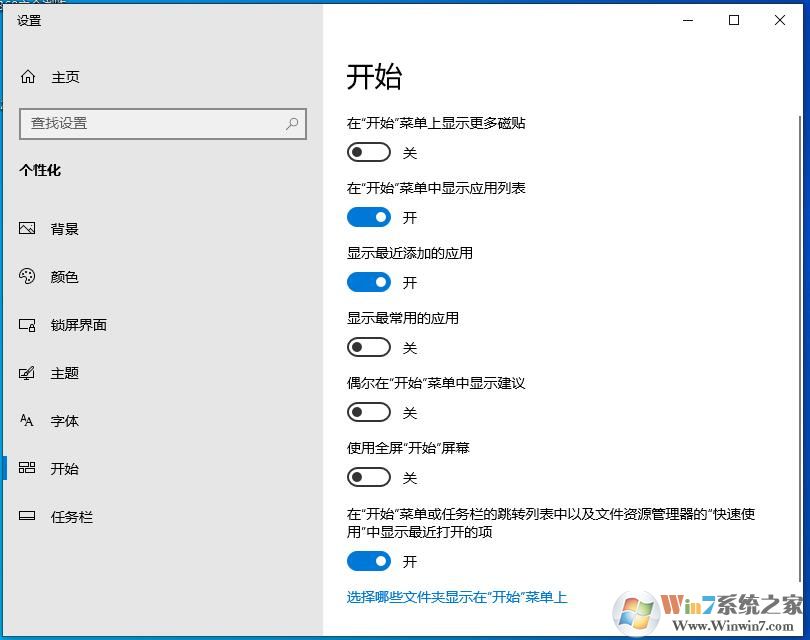Viewport: 810px width, 640px height.
Task: Disable 显示最近打开的项 toggle
Action: click(368, 562)
